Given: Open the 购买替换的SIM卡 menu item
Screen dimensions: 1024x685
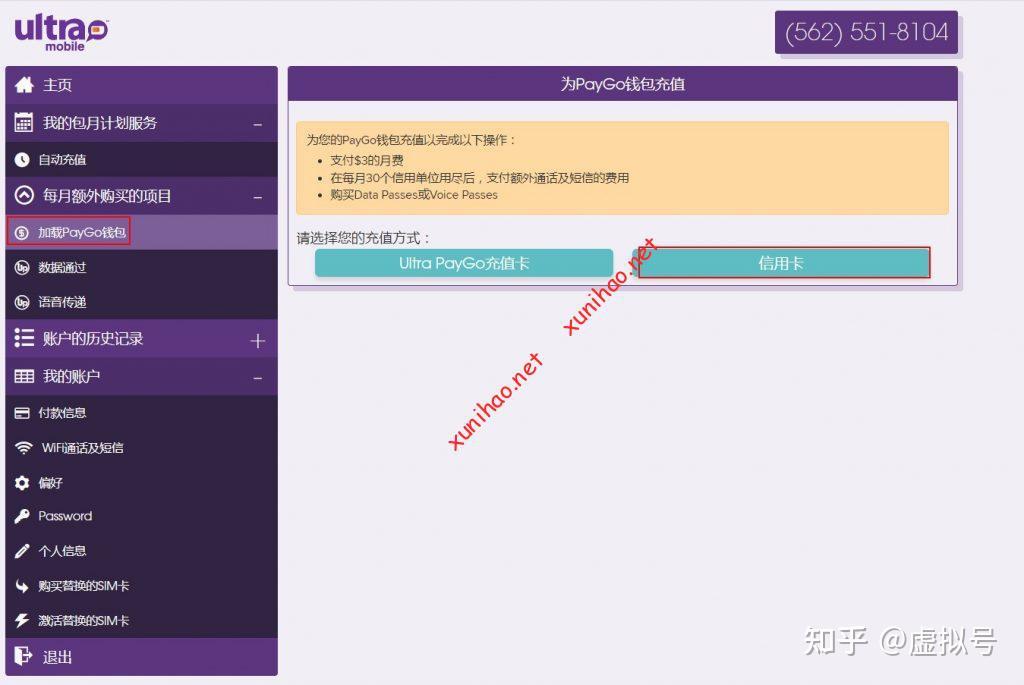Looking at the screenshot, I should pyautogui.click(x=141, y=586).
